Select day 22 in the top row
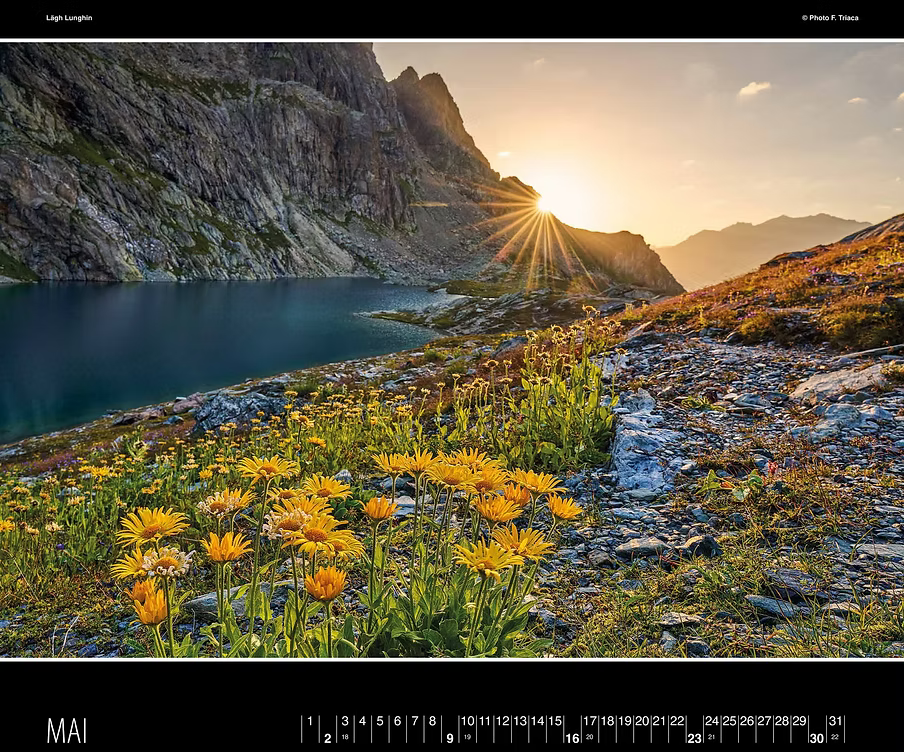The height and width of the screenshot is (752, 904). (x=677, y=721)
